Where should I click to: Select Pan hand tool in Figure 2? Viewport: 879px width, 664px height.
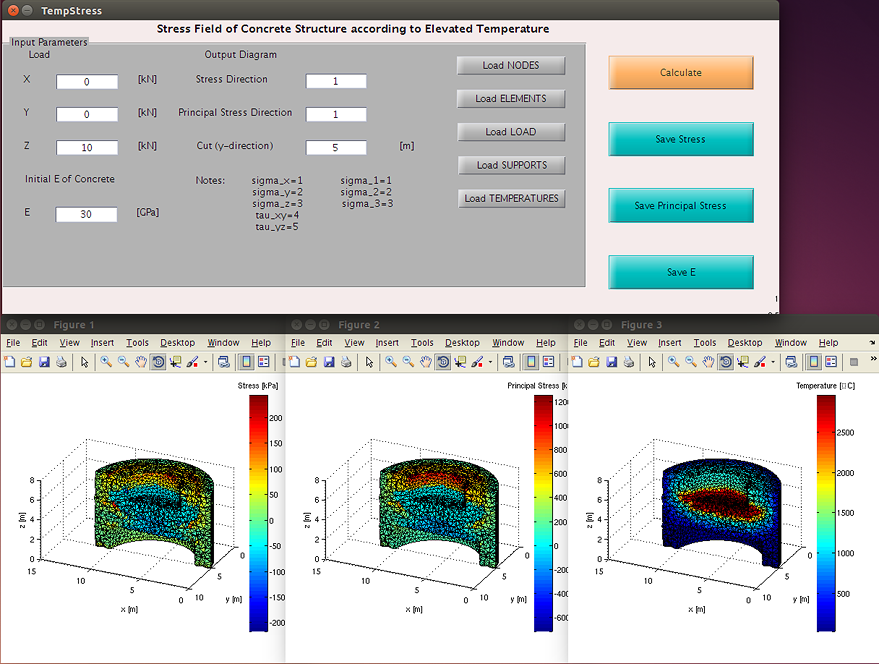pos(425,362)
